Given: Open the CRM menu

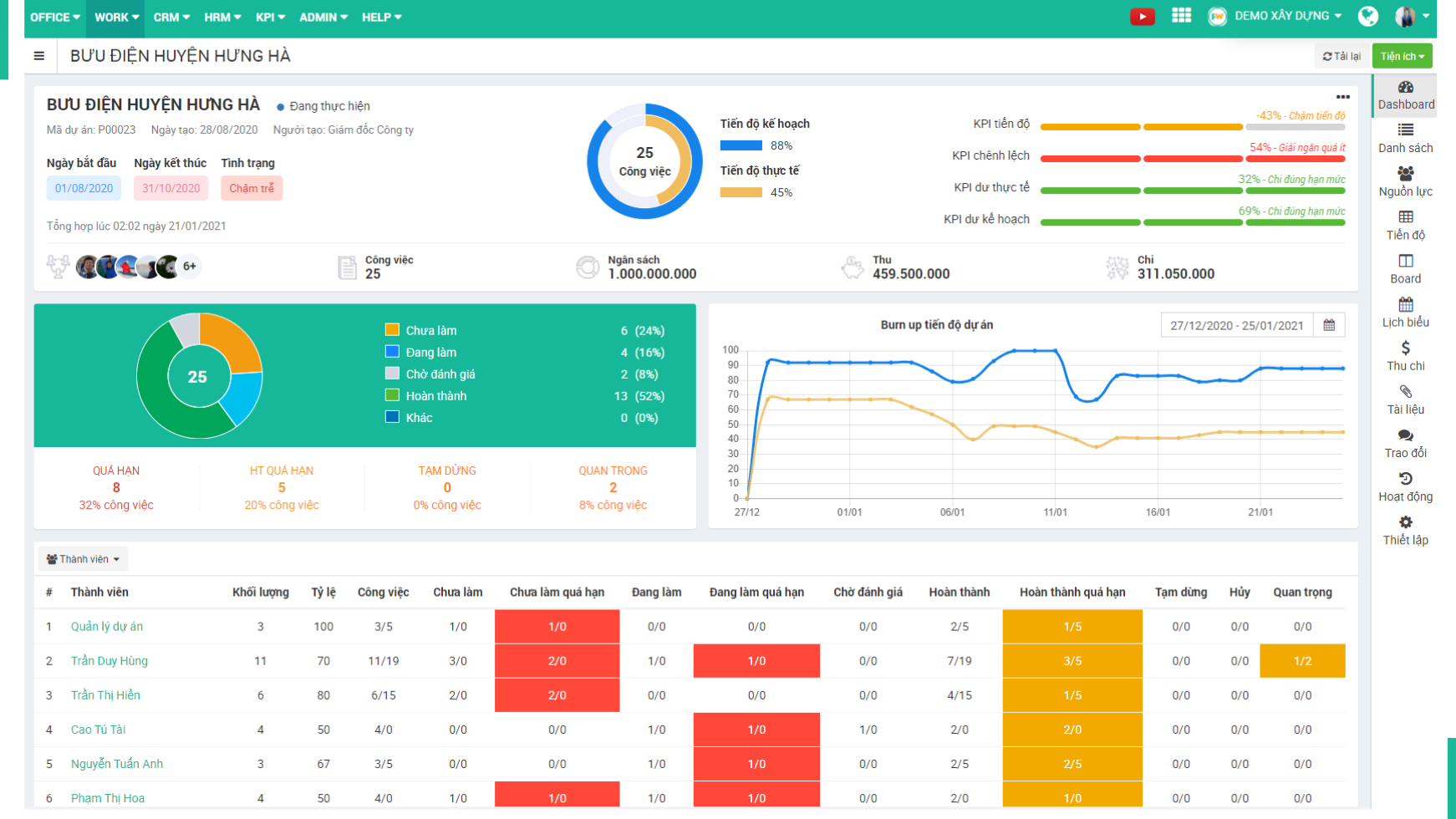Looking at the screenshot, I should point(171,17).
